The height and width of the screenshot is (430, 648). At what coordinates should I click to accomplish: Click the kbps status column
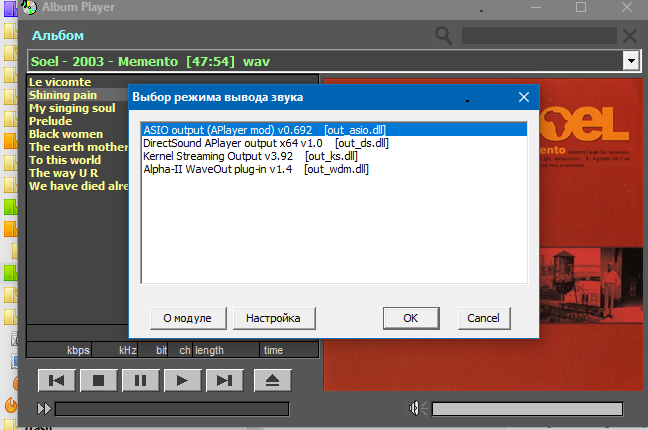pos(60,350)
